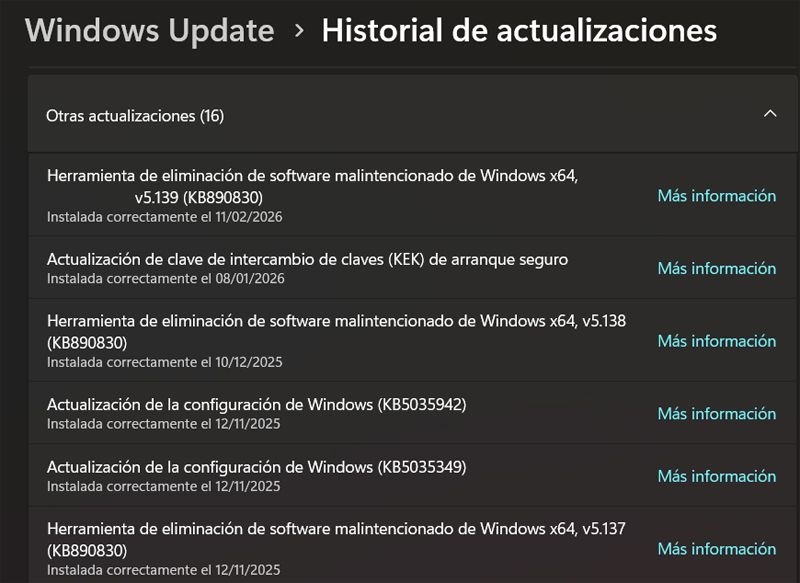Open "Más información" for KB890830 v5.139
Viewport: 800px width, 583px height.
point(719,196)
